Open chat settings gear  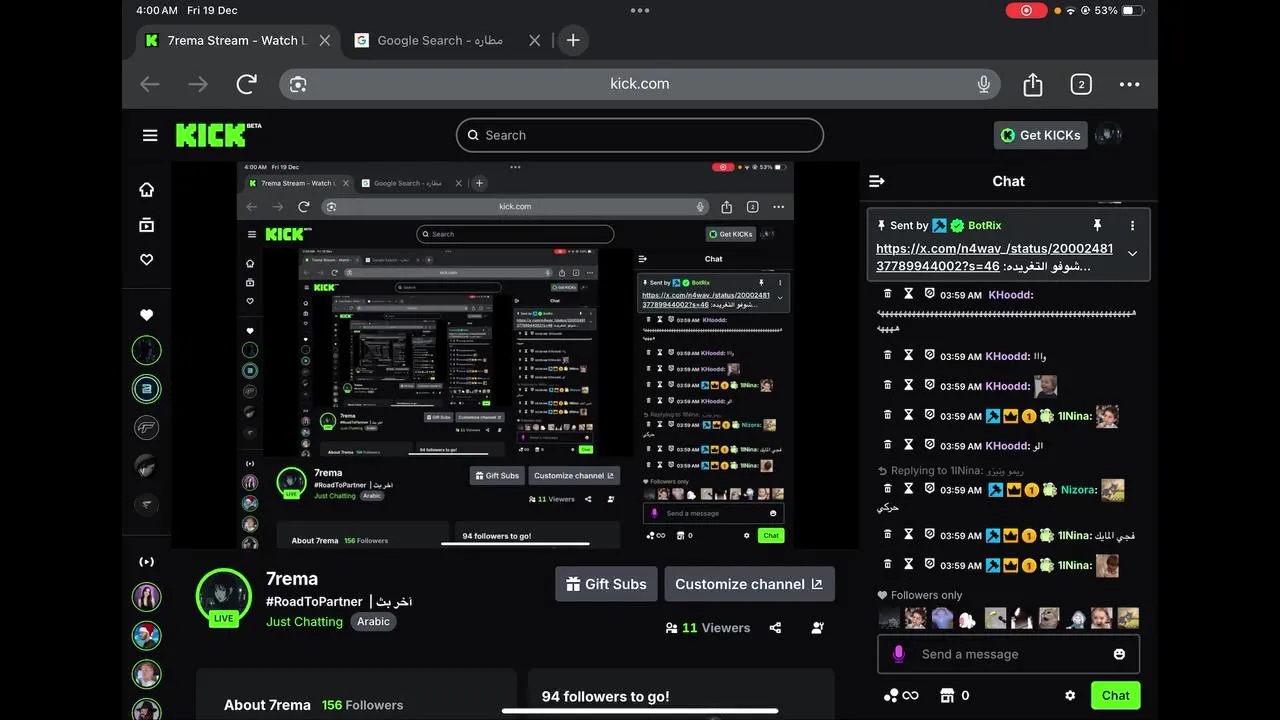(1070, 695)
